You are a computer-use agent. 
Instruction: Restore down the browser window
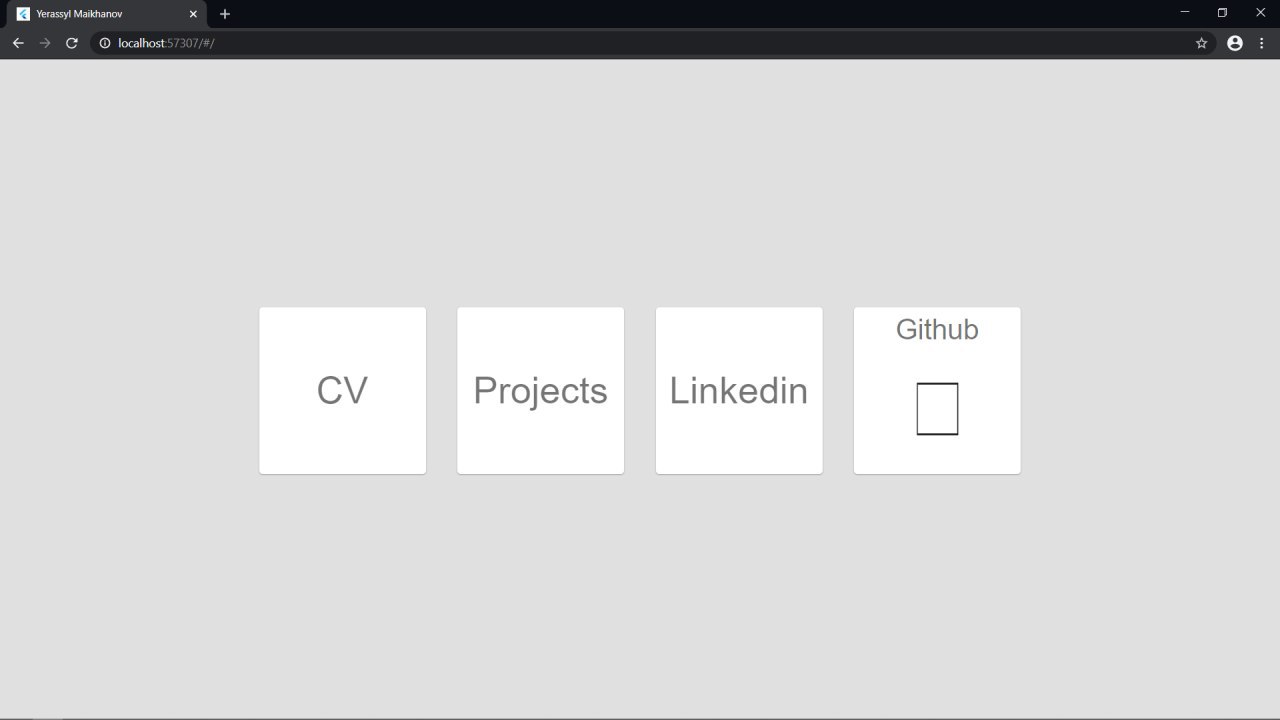point(1222,12)
